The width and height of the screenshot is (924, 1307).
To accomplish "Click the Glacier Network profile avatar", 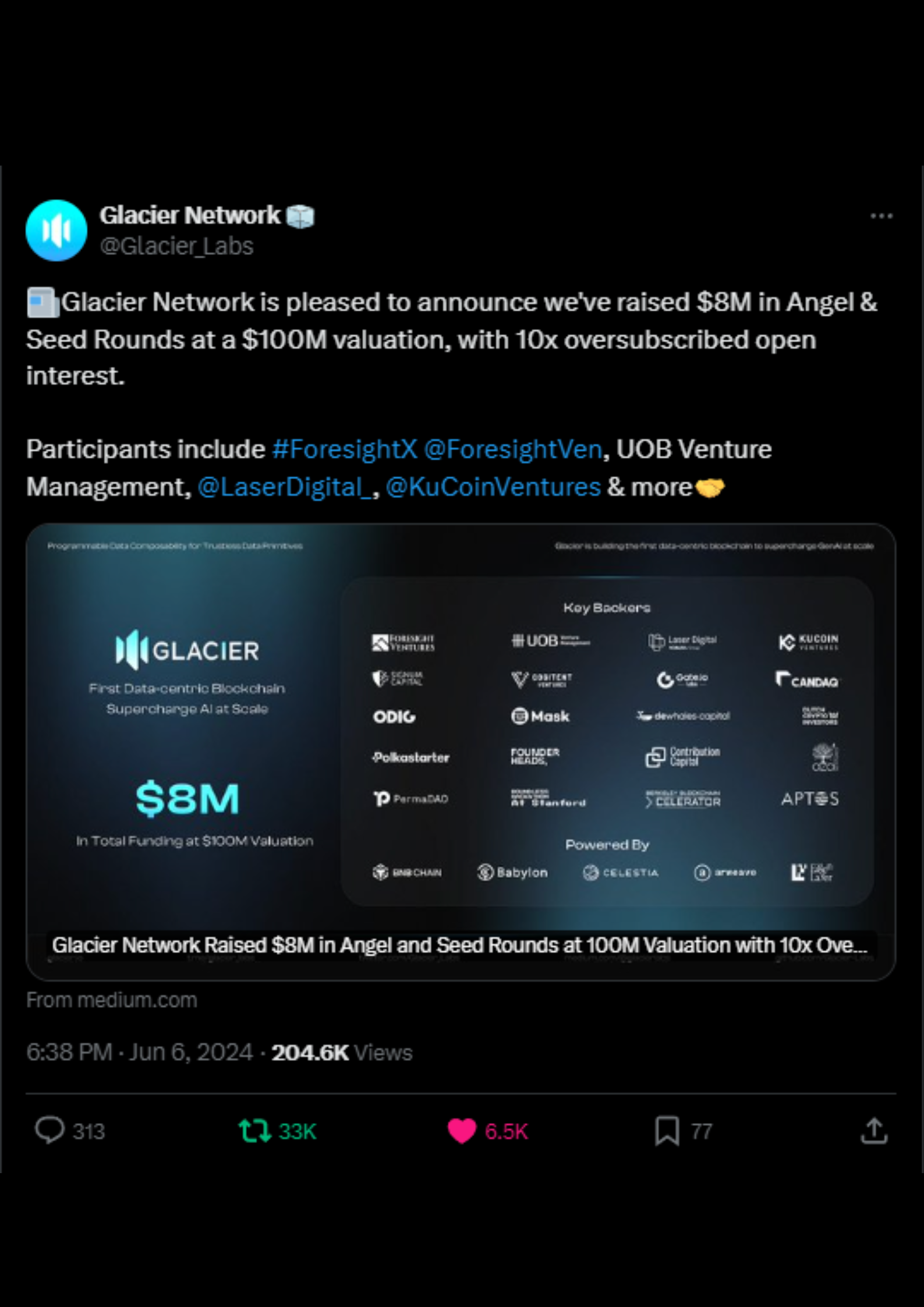I will pyautogui.click(x=56, y=231).
